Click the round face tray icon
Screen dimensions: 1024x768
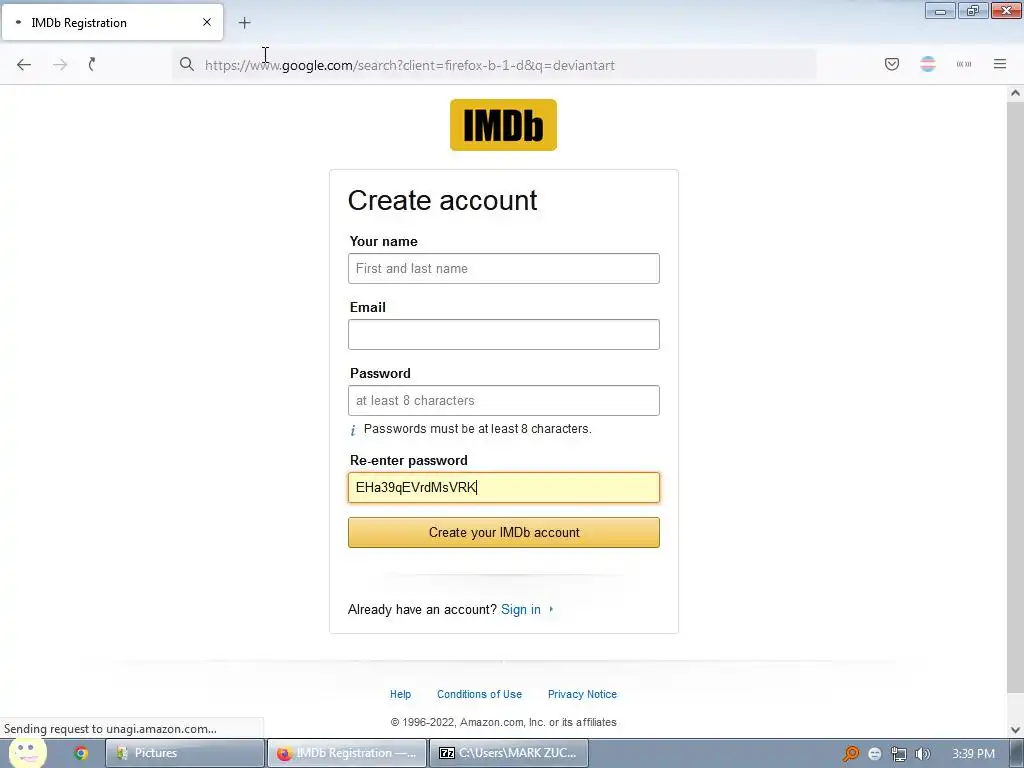click(874, 754)
